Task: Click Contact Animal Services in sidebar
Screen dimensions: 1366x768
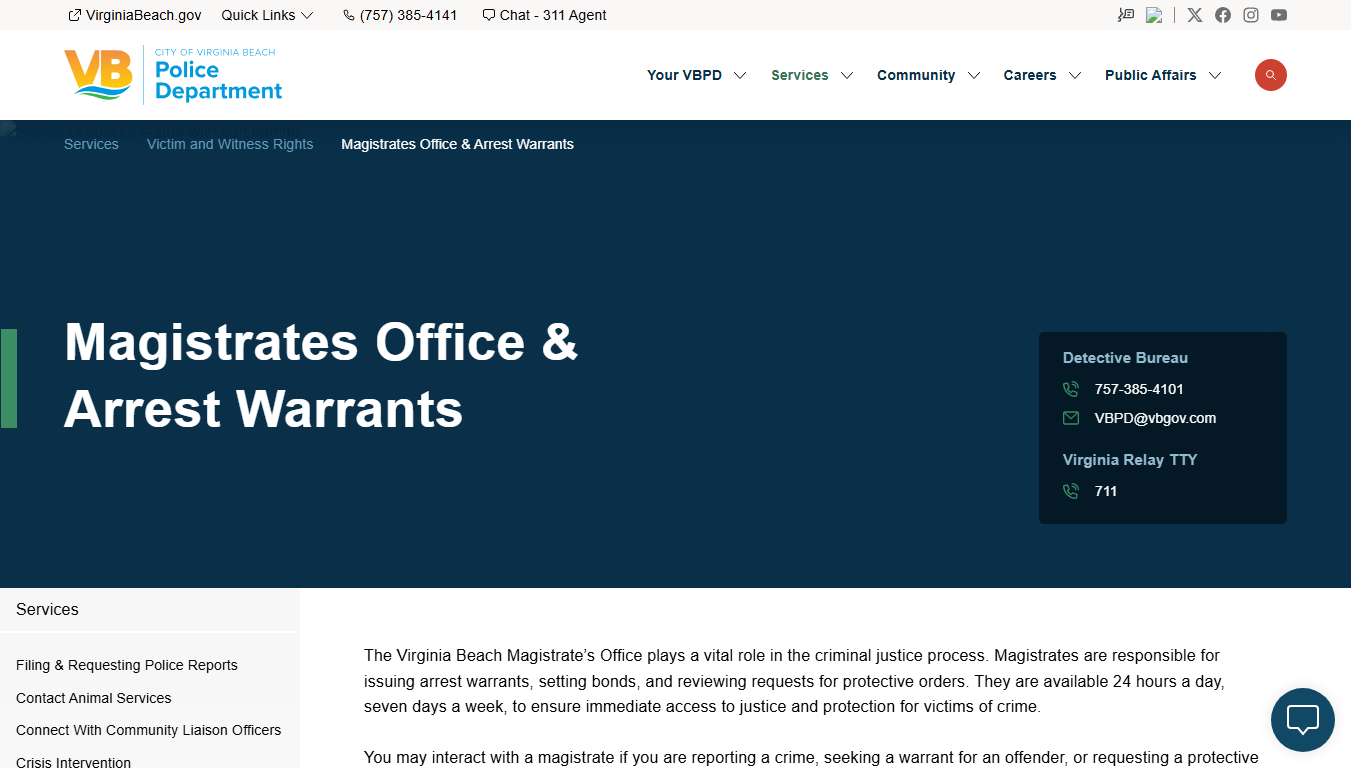Action: (x=93, y=698)
